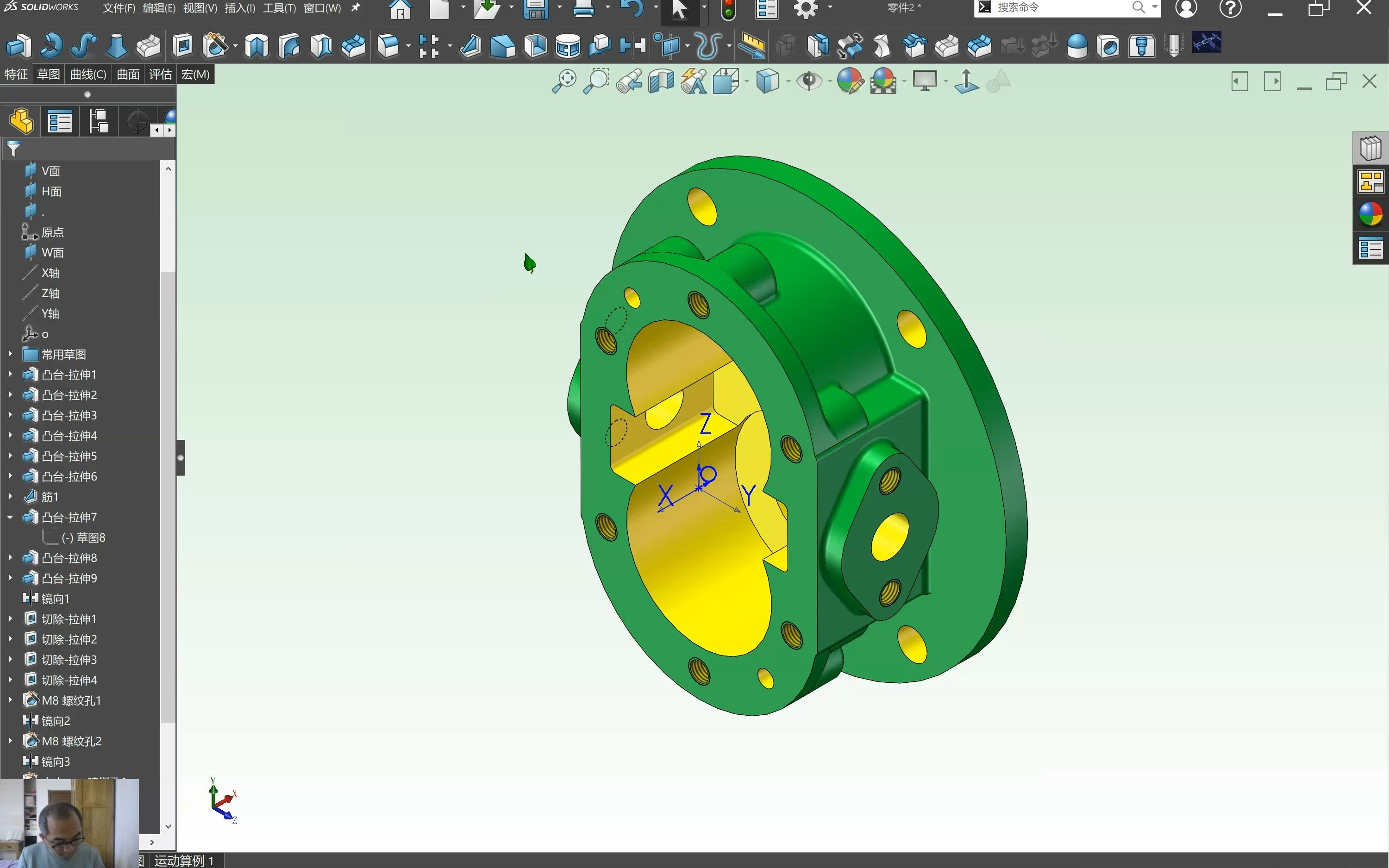Select the Extruded Cut tool
The width and height of the screenshot is (1389, 868).
tap(182, 46)
